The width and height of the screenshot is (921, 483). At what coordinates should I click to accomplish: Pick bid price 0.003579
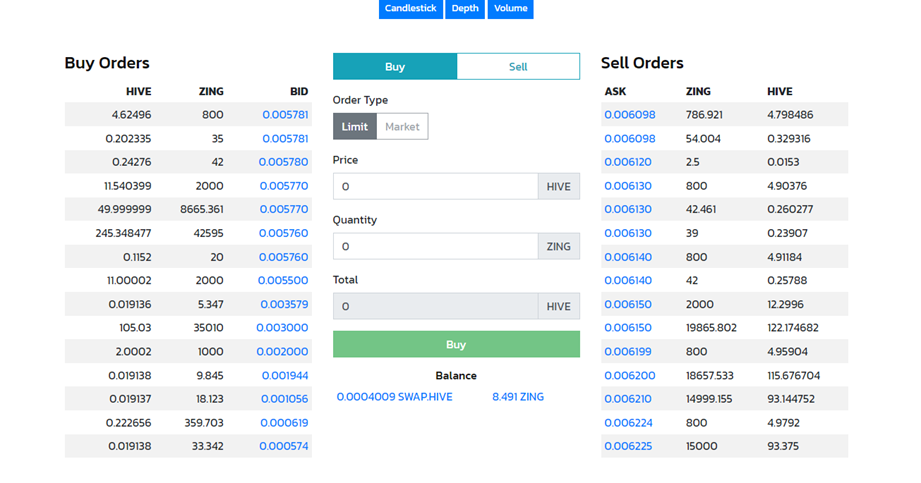[x=284, y=304]
